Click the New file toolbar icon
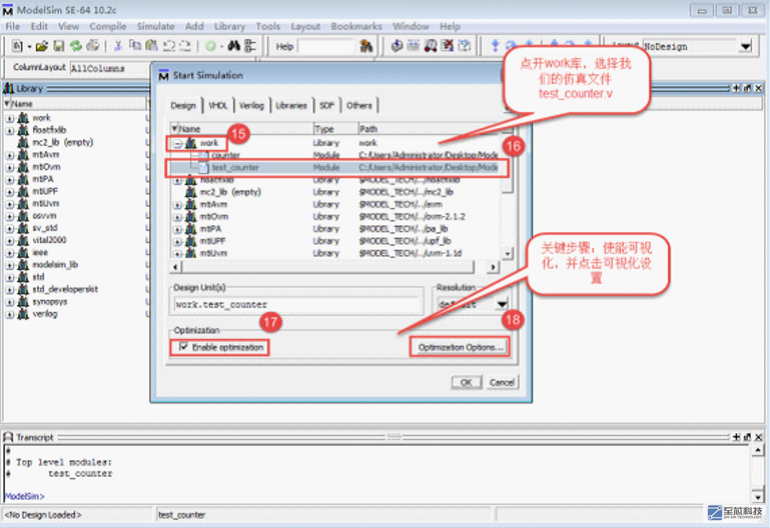 pos(17,46)
